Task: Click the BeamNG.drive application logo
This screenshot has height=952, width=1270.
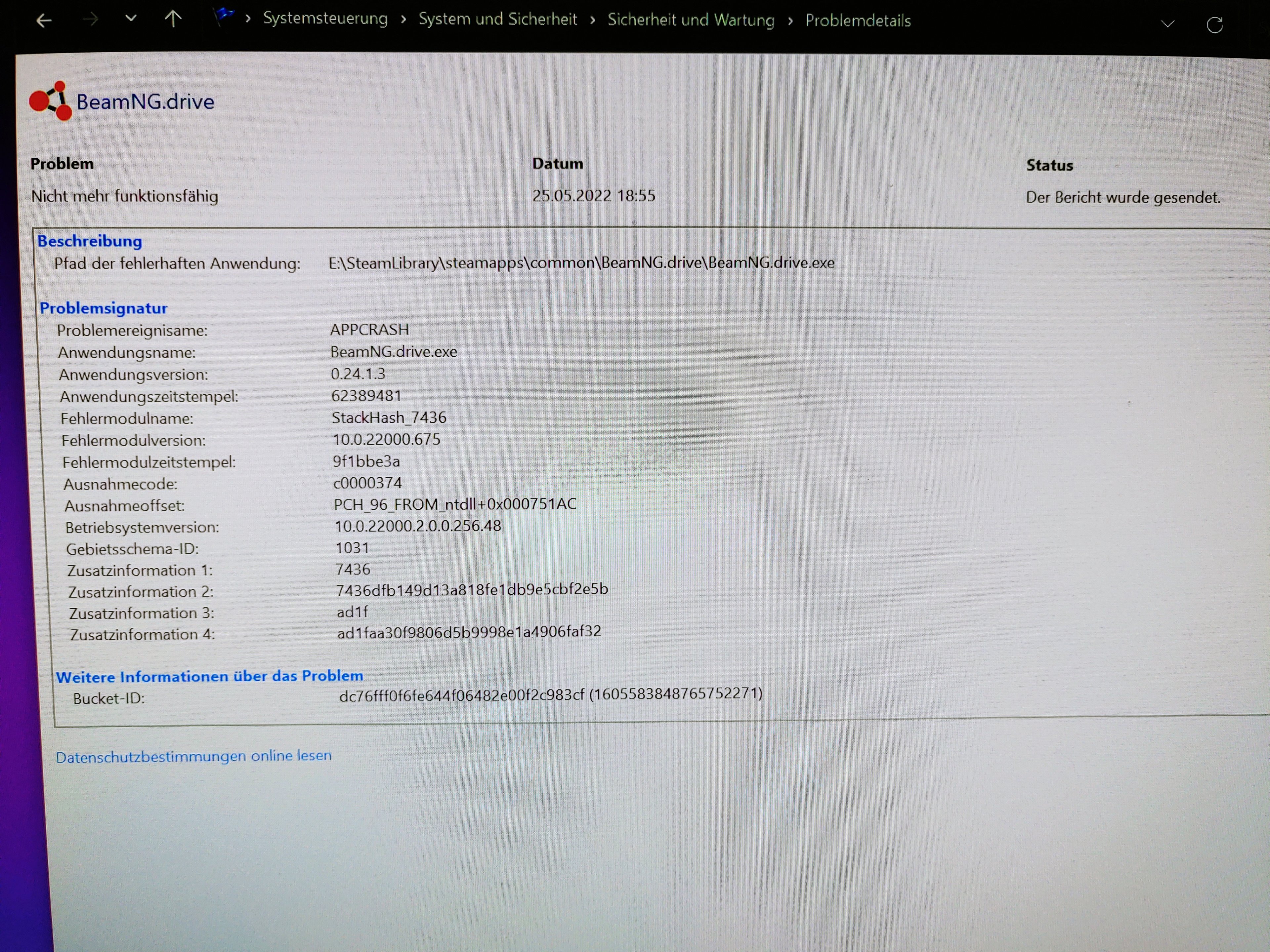Action: 51,101
